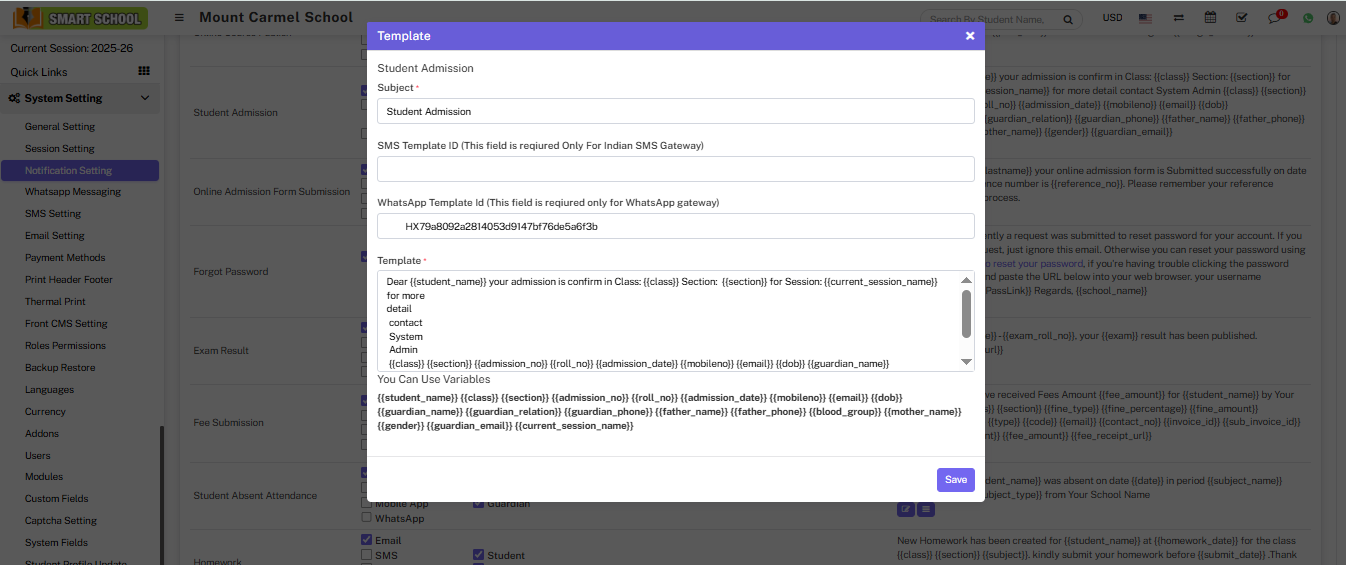Open the calendar icon in header
The image size is (1346, 565).
[1210, 18]
